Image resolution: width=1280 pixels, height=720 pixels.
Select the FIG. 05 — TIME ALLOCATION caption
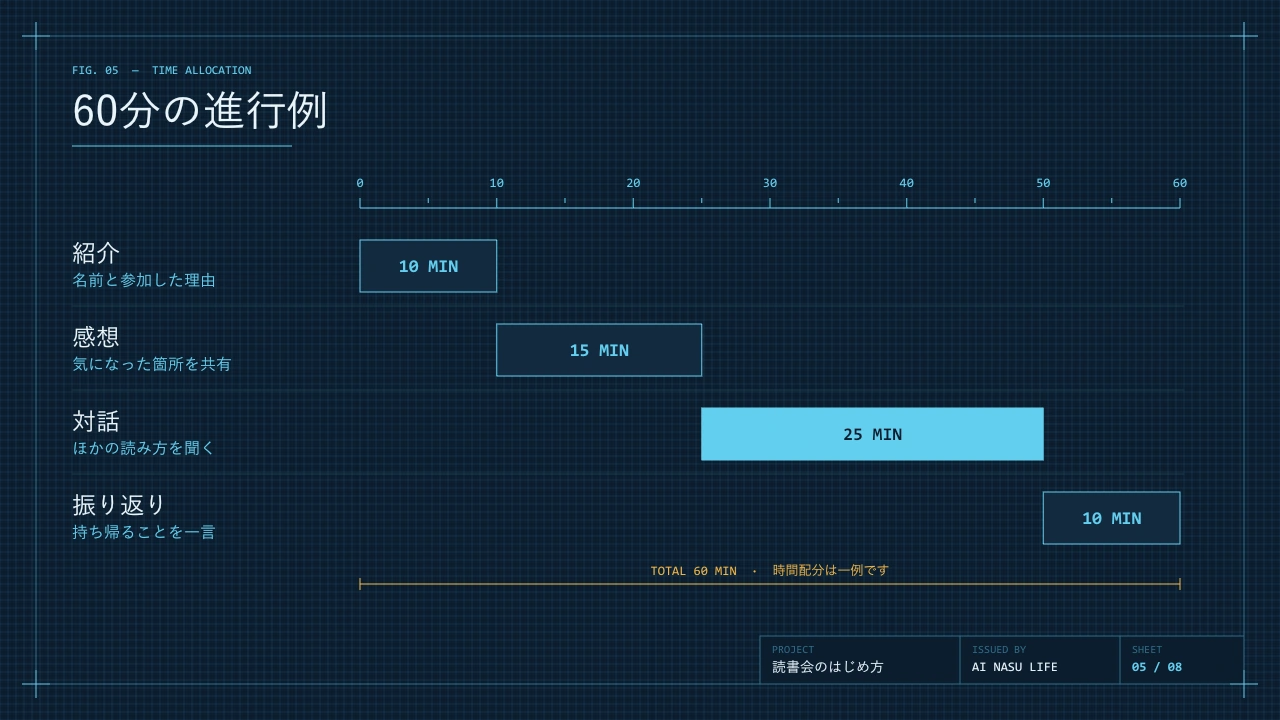[162, 70]
